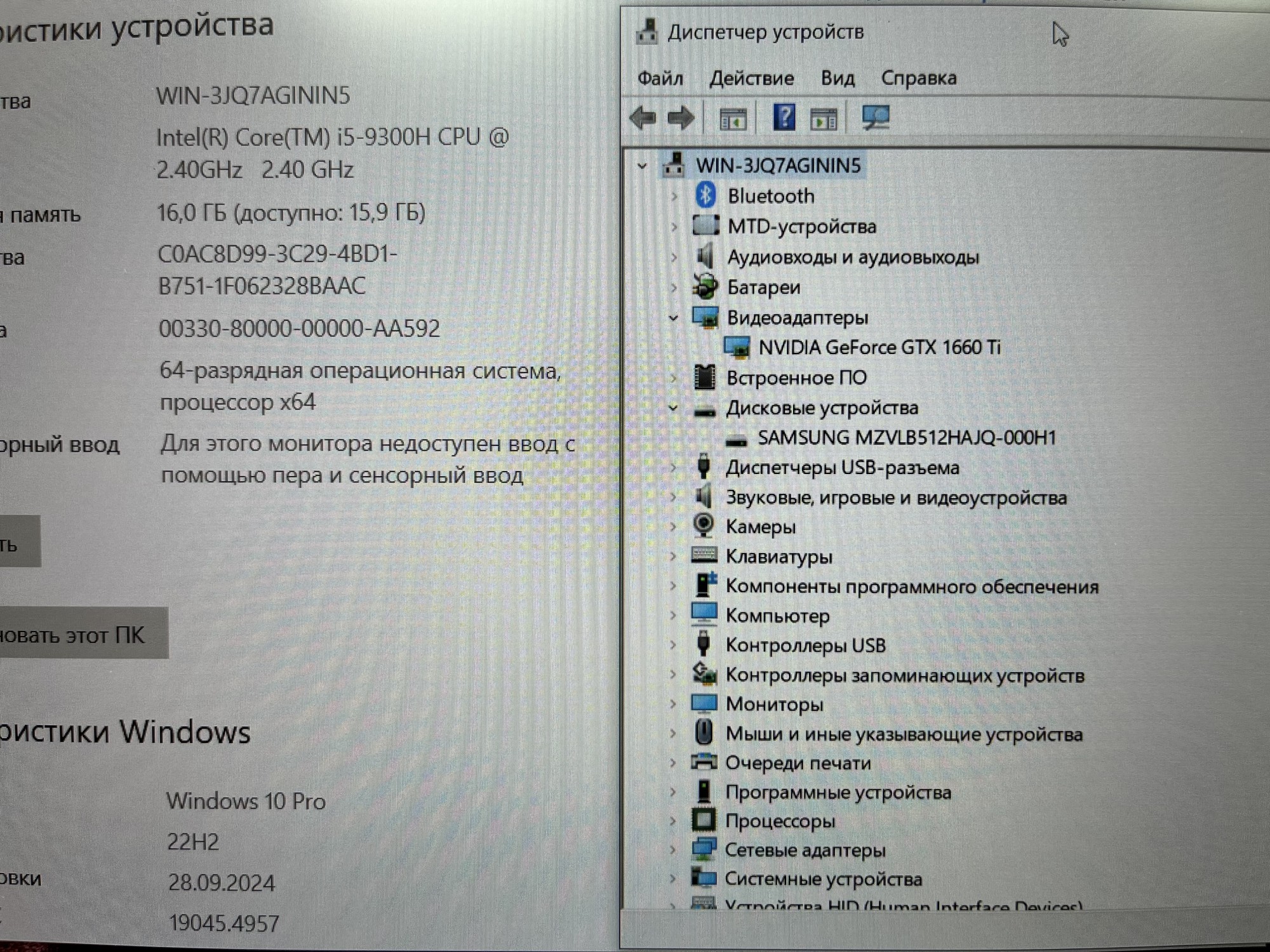The width and height of the screenshot is (1270, 952).
Task: Click the Device Manager icon in the title bar
Action: point(649,30)
